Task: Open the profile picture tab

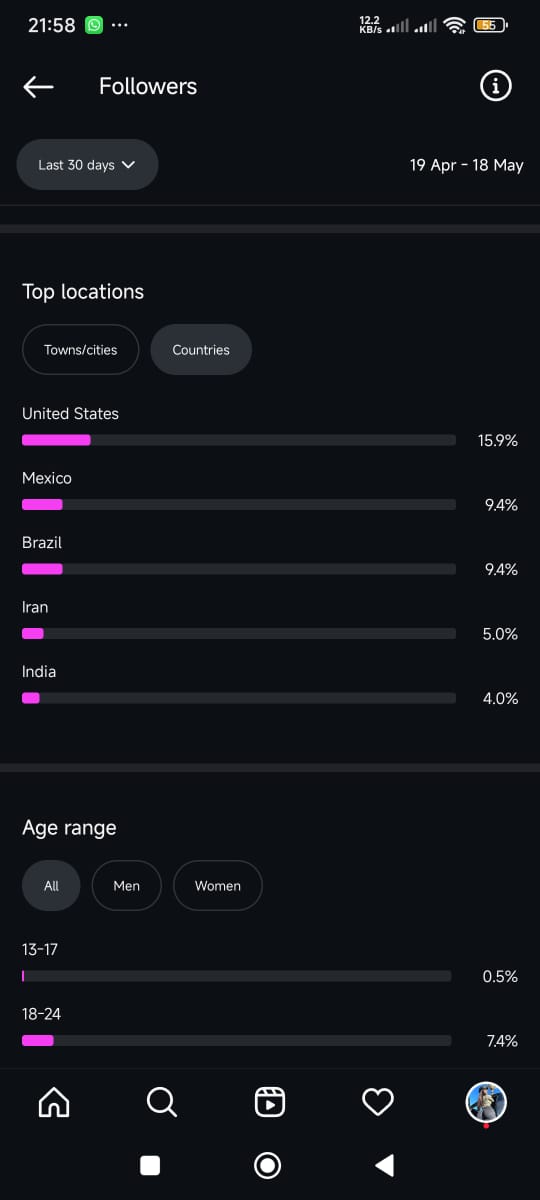Action: (487, 1102)
